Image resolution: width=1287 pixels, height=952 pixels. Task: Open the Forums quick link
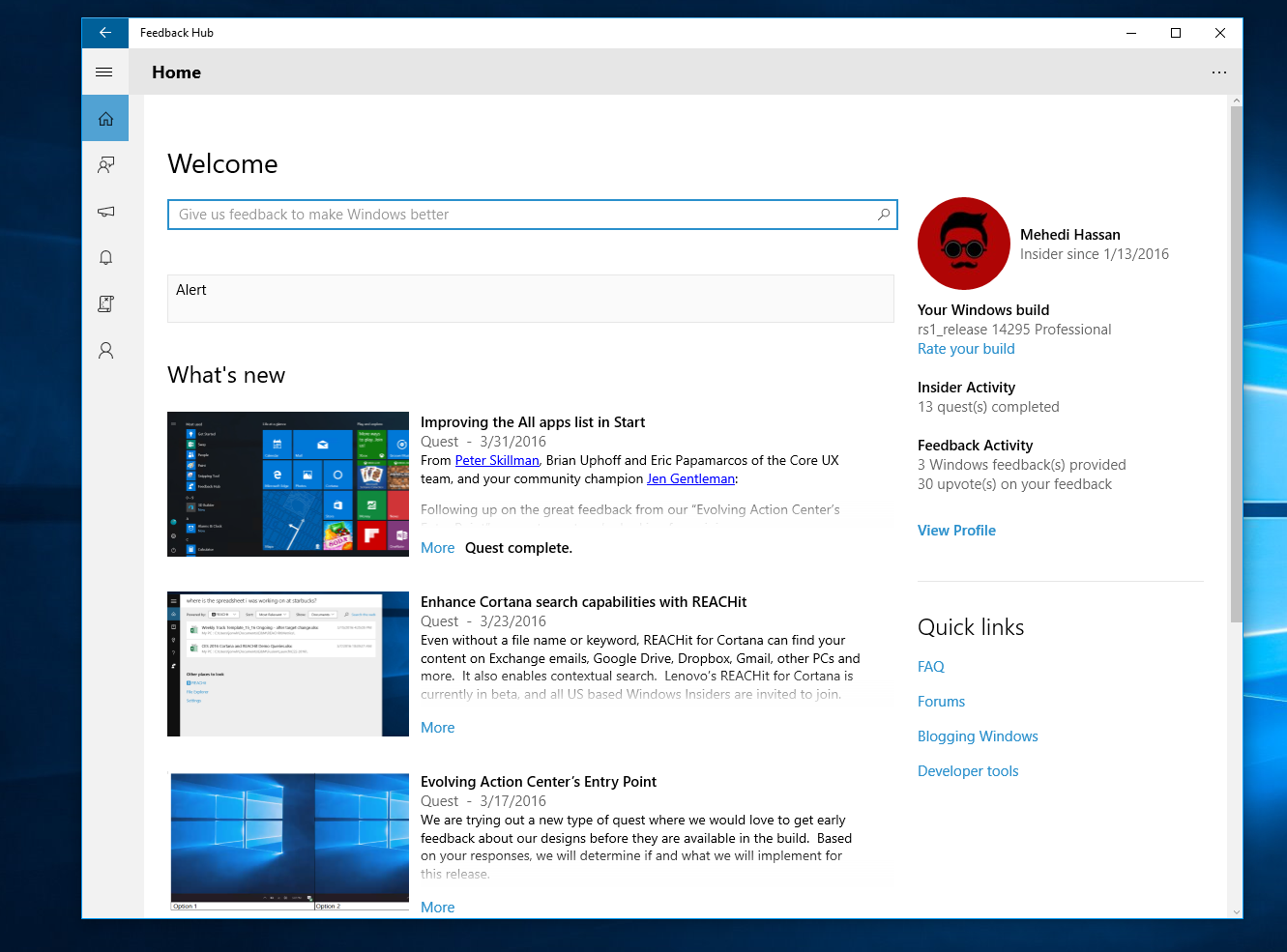(x=941, y=702)
